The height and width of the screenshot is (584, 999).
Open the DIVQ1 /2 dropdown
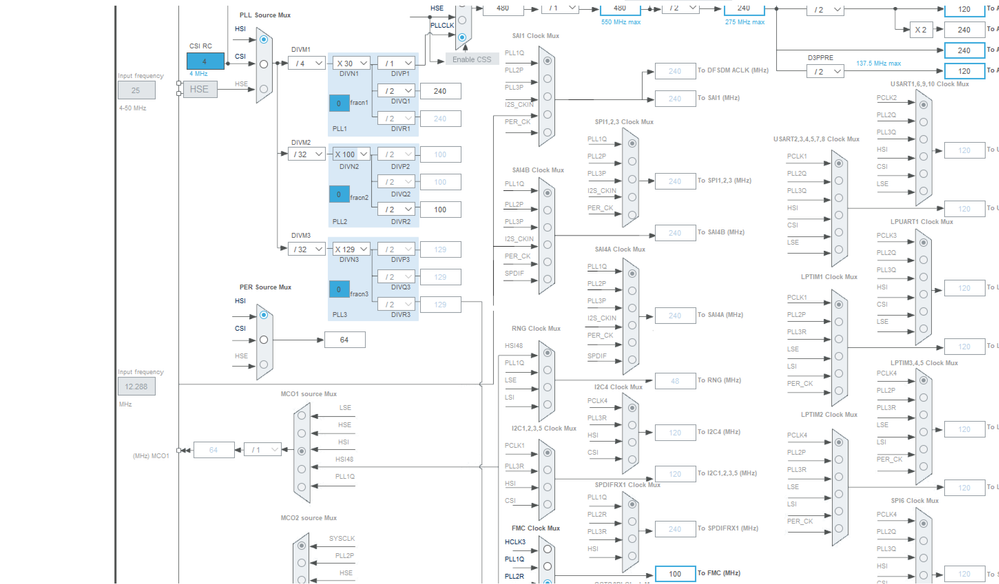(396, 91)
